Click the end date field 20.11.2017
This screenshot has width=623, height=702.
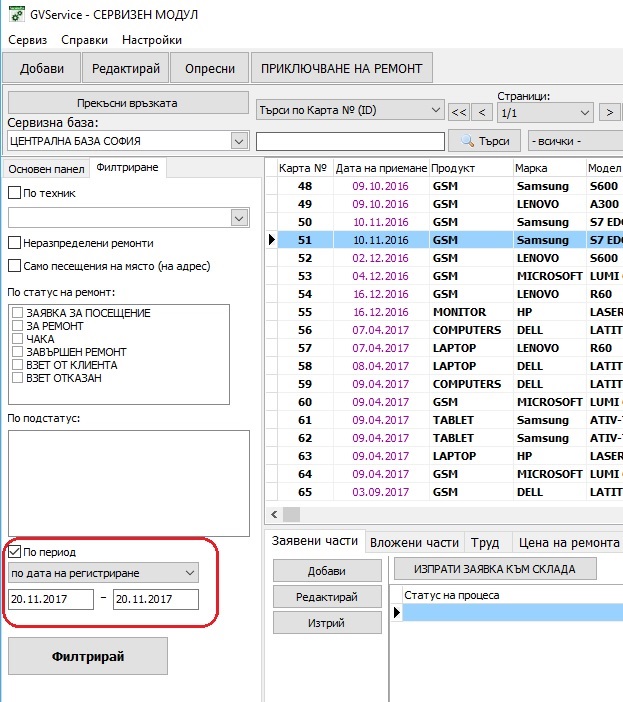coord(156,599)
